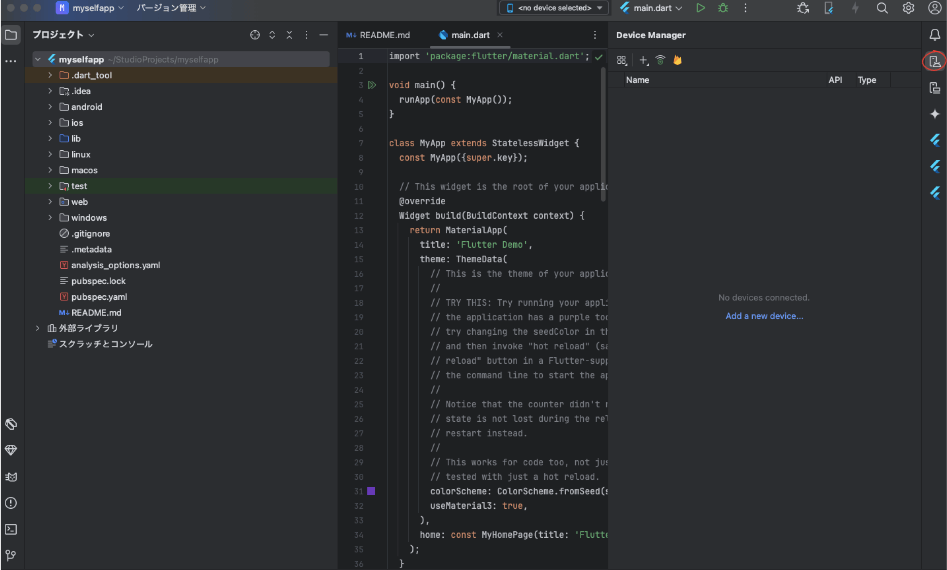Image resolution: width=947 pixels, height=570 pixels.
Task: Open the プロジェクト view dropdown
Action: click(63, 35)
